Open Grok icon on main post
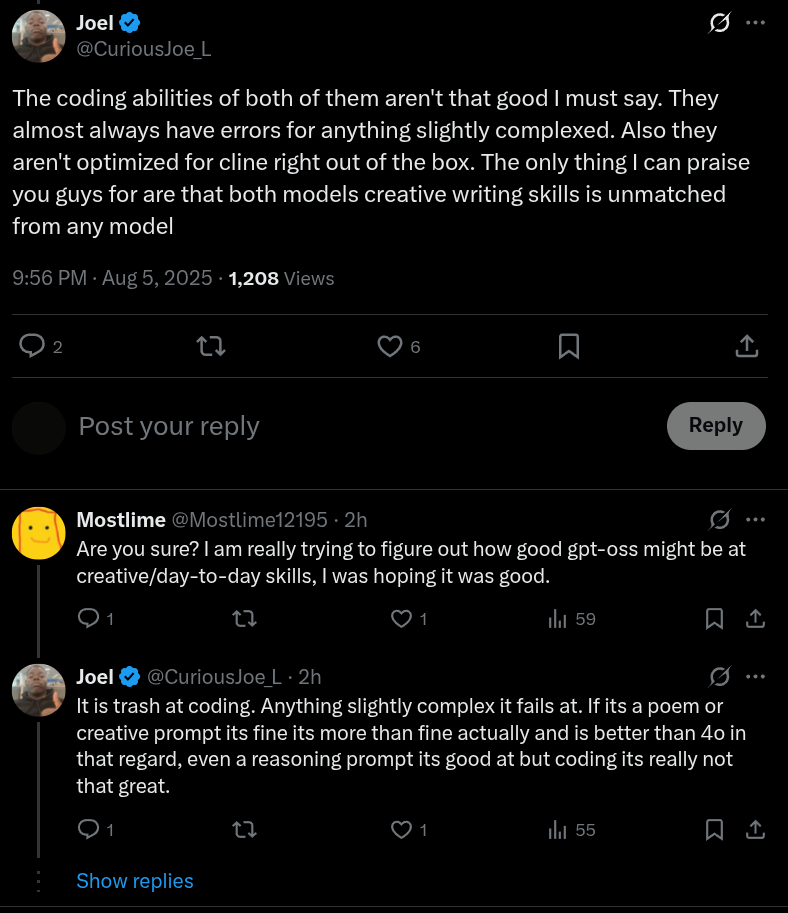Screen dimensions: 788x913 pos(719,23)
